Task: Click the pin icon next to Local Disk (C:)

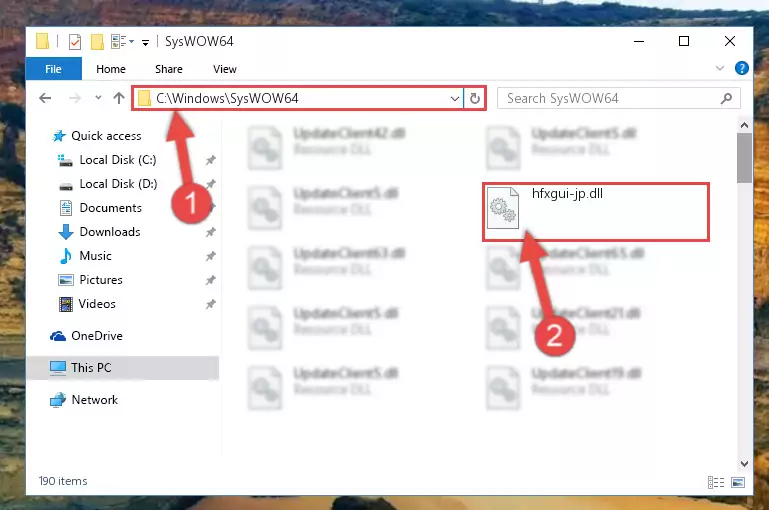Action: tap(210, 160)
